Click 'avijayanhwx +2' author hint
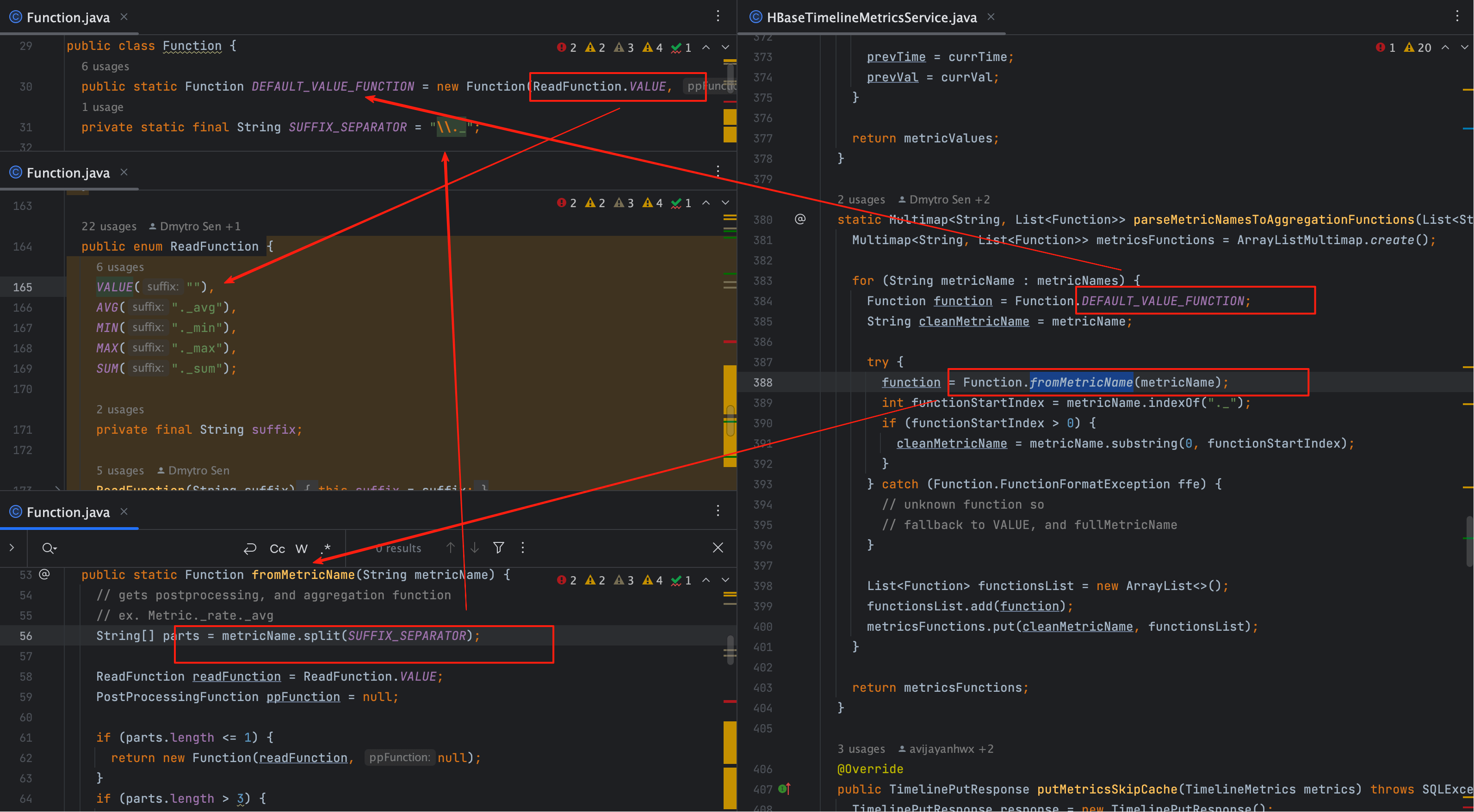This screenshot has height=812, width=1474. [946, 749]
